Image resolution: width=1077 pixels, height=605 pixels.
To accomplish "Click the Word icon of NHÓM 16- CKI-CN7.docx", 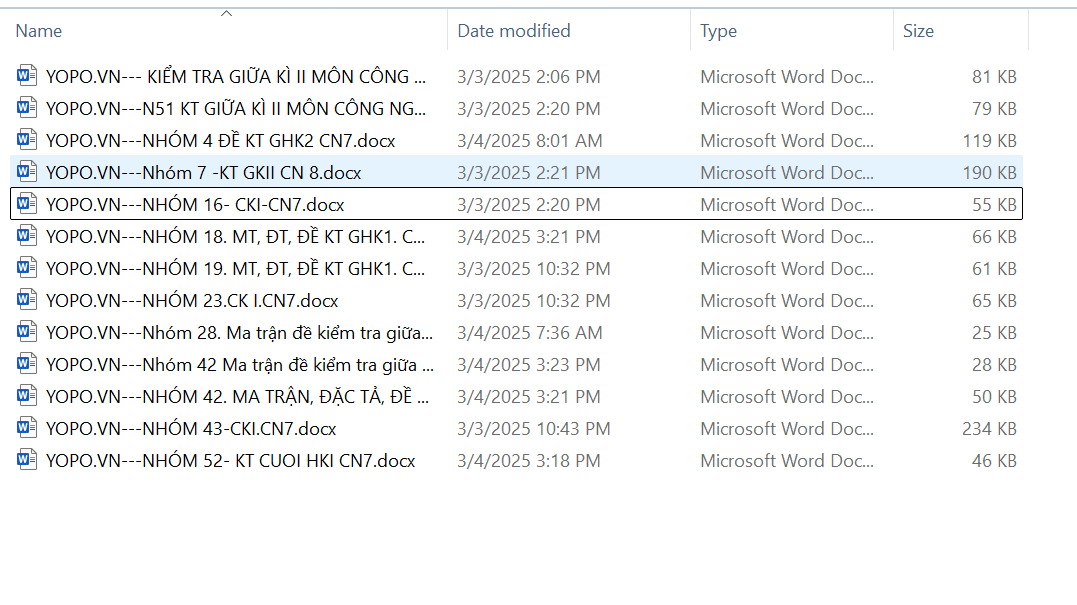I will click(x=27, y=205).
